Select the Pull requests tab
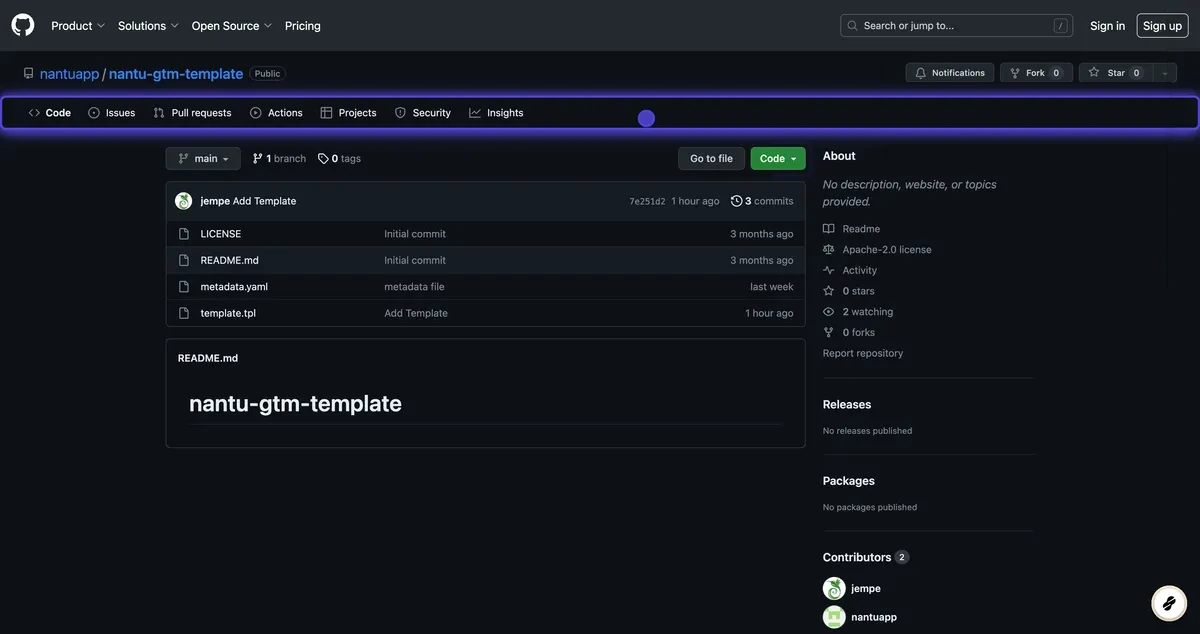Screen dimensions: 1200x634 click(x=192, y=113)
